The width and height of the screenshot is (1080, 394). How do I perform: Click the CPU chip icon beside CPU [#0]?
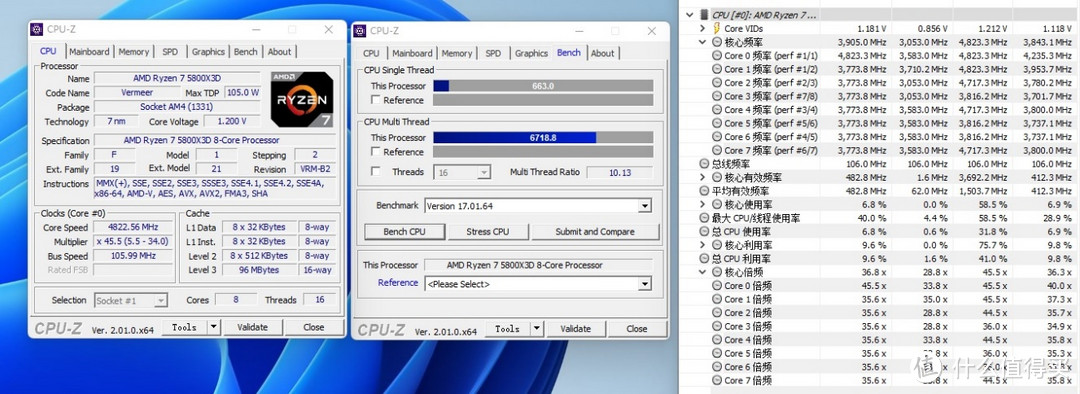point(704,14)
